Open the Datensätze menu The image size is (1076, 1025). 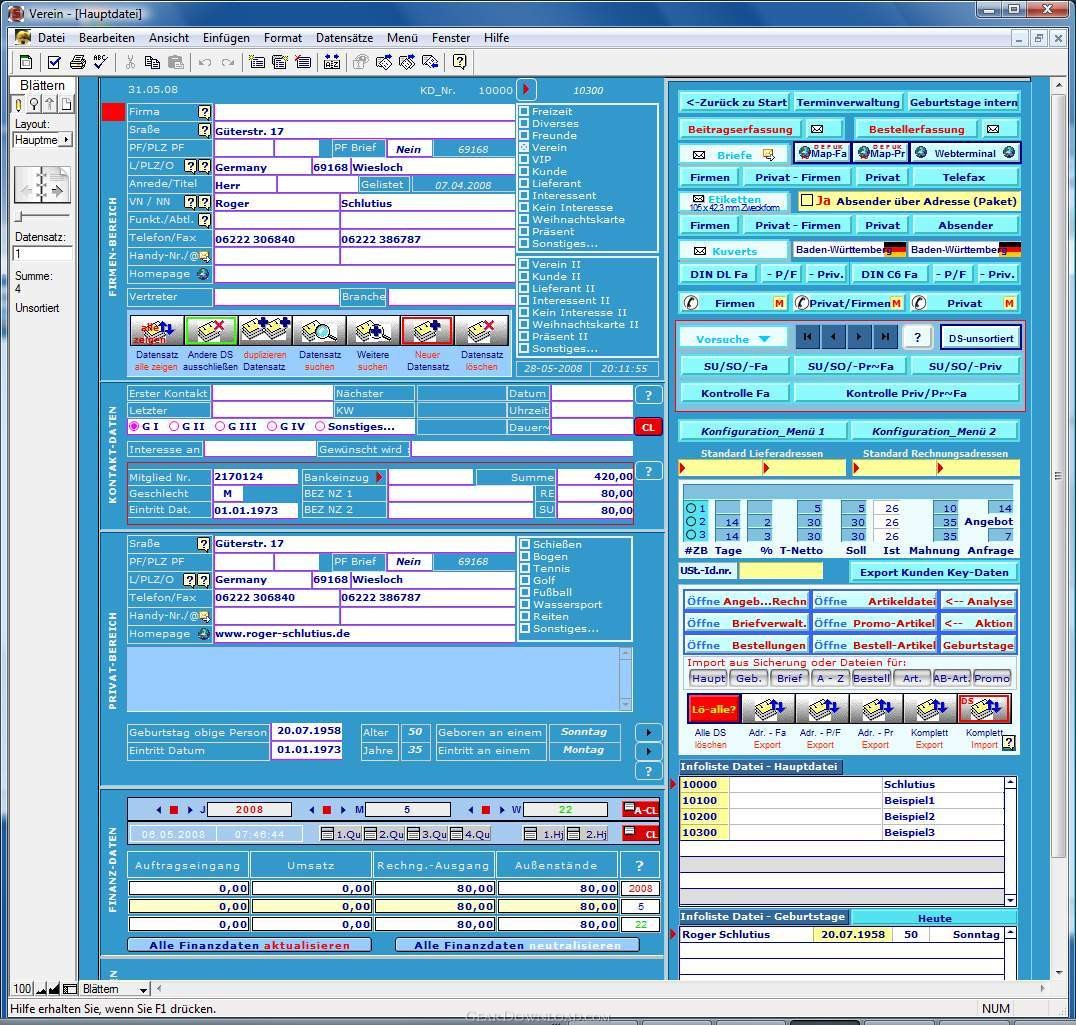point(344,38)
